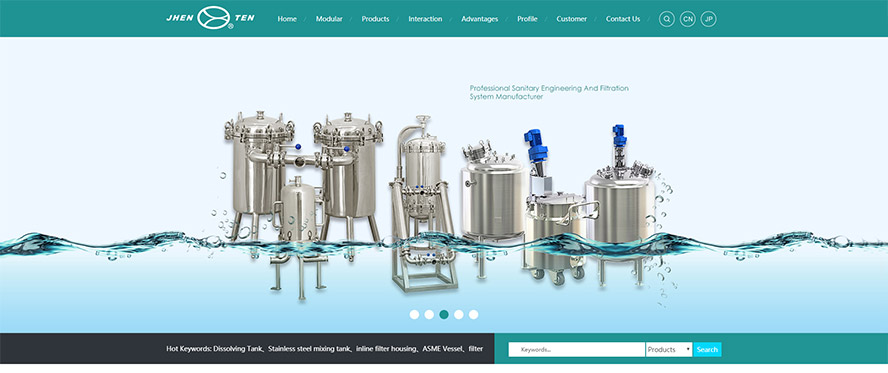Switch to Japanese with JP icon
The width and height of the screenshot is (888, 373).
pyautogui.click(x=708, y=19)
